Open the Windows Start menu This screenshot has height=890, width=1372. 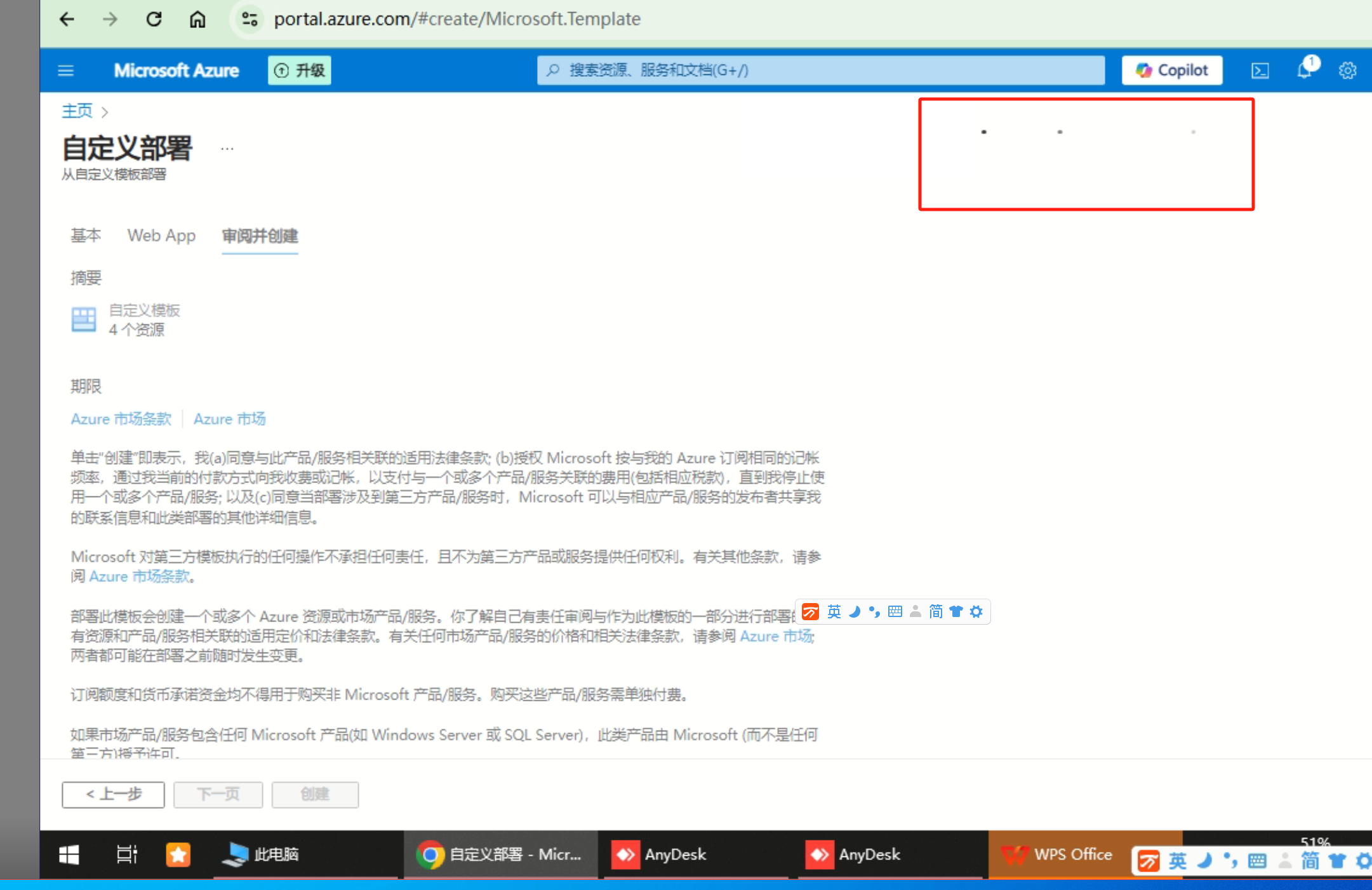tap(69, 854)
